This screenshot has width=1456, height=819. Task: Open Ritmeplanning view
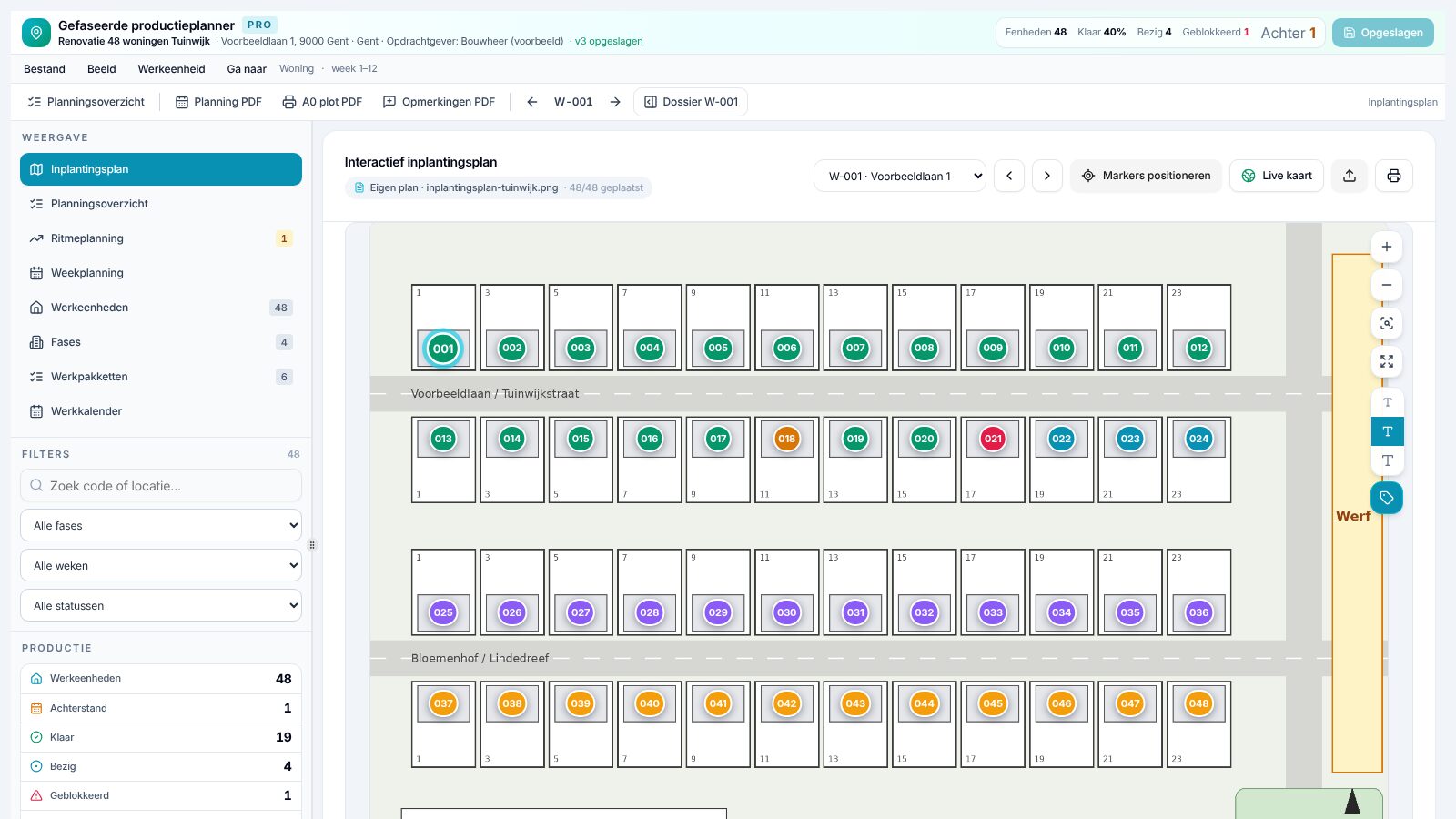(161, 238)
